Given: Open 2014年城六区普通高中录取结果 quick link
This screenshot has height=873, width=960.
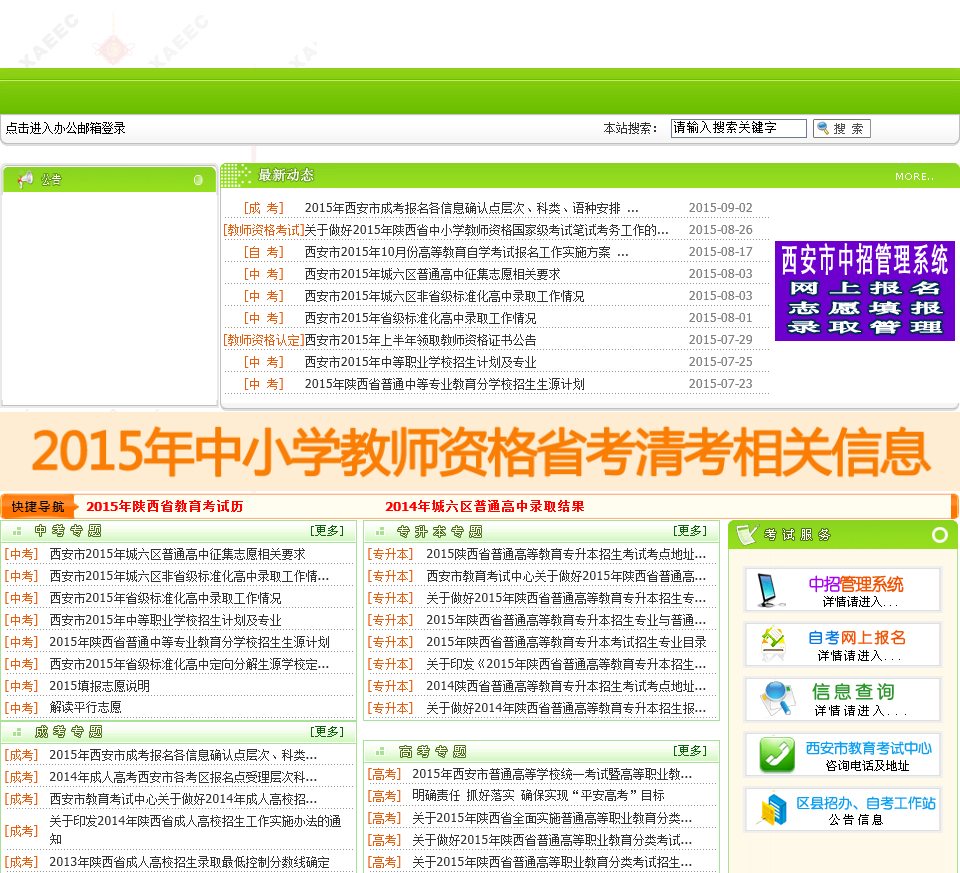Looking at the screenshot, I should click(485, 506).
